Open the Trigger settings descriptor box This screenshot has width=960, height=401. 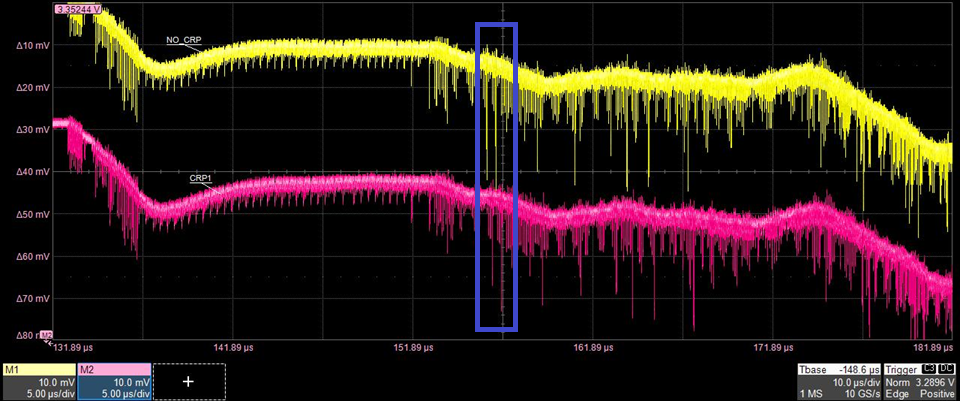click(x=920, y=382)
